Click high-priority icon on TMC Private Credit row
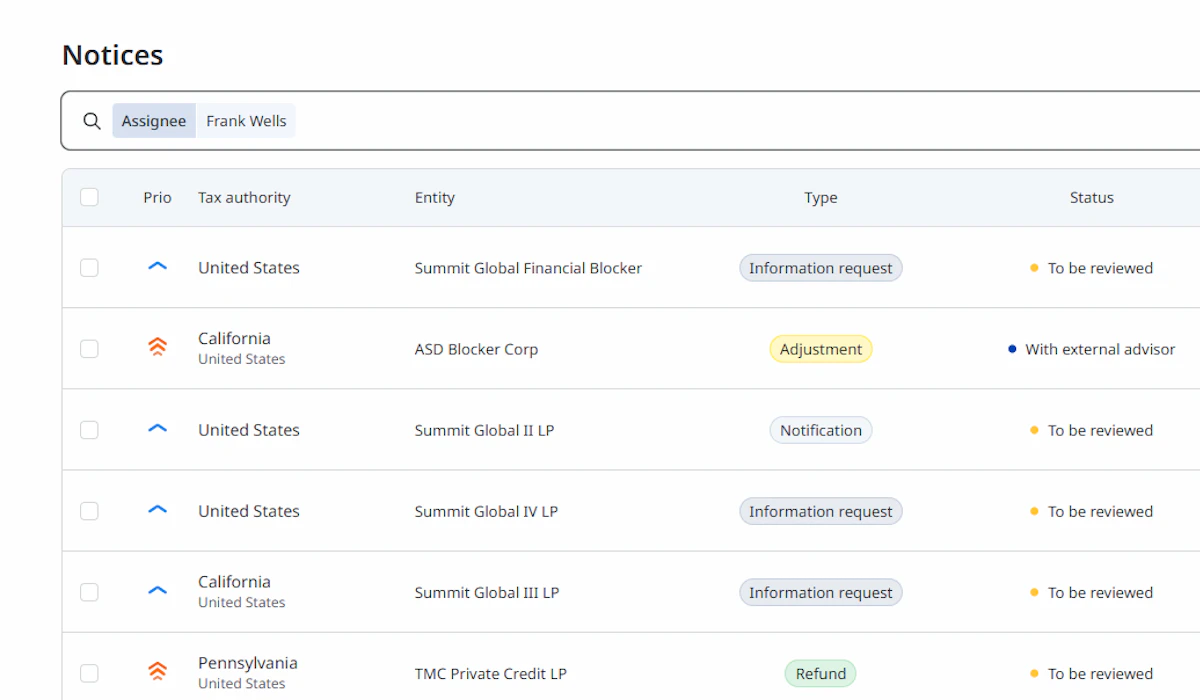The width and height of the screenshot is (1200, 700). point(157,672)
